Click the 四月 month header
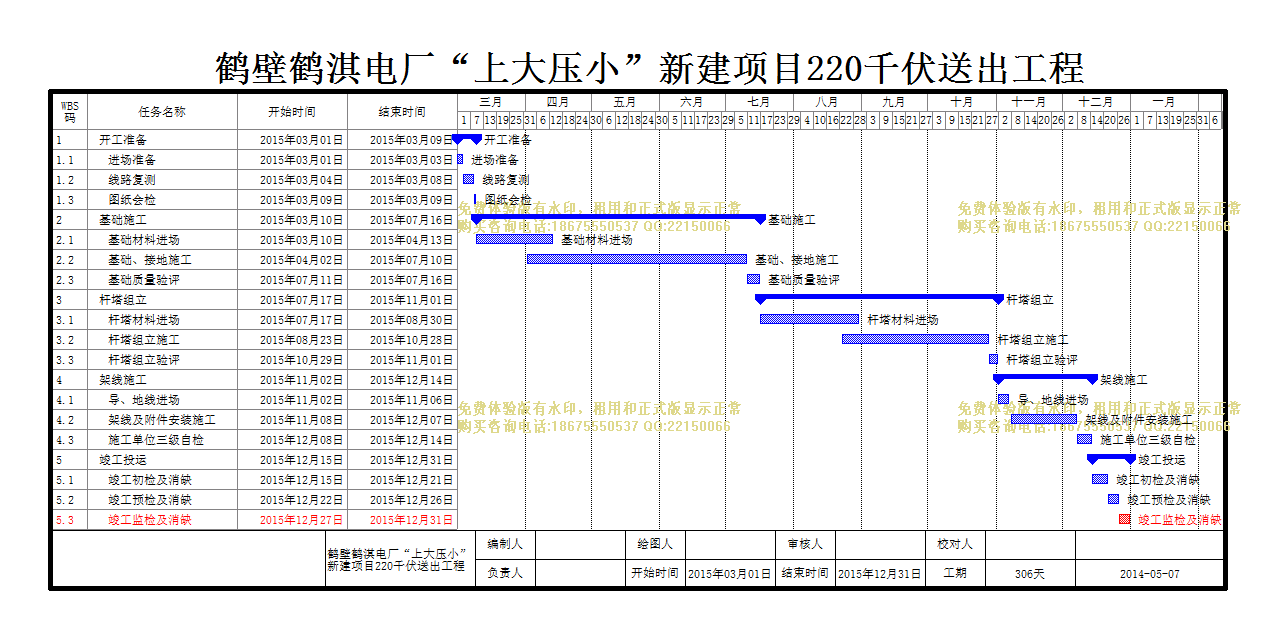 558,102
